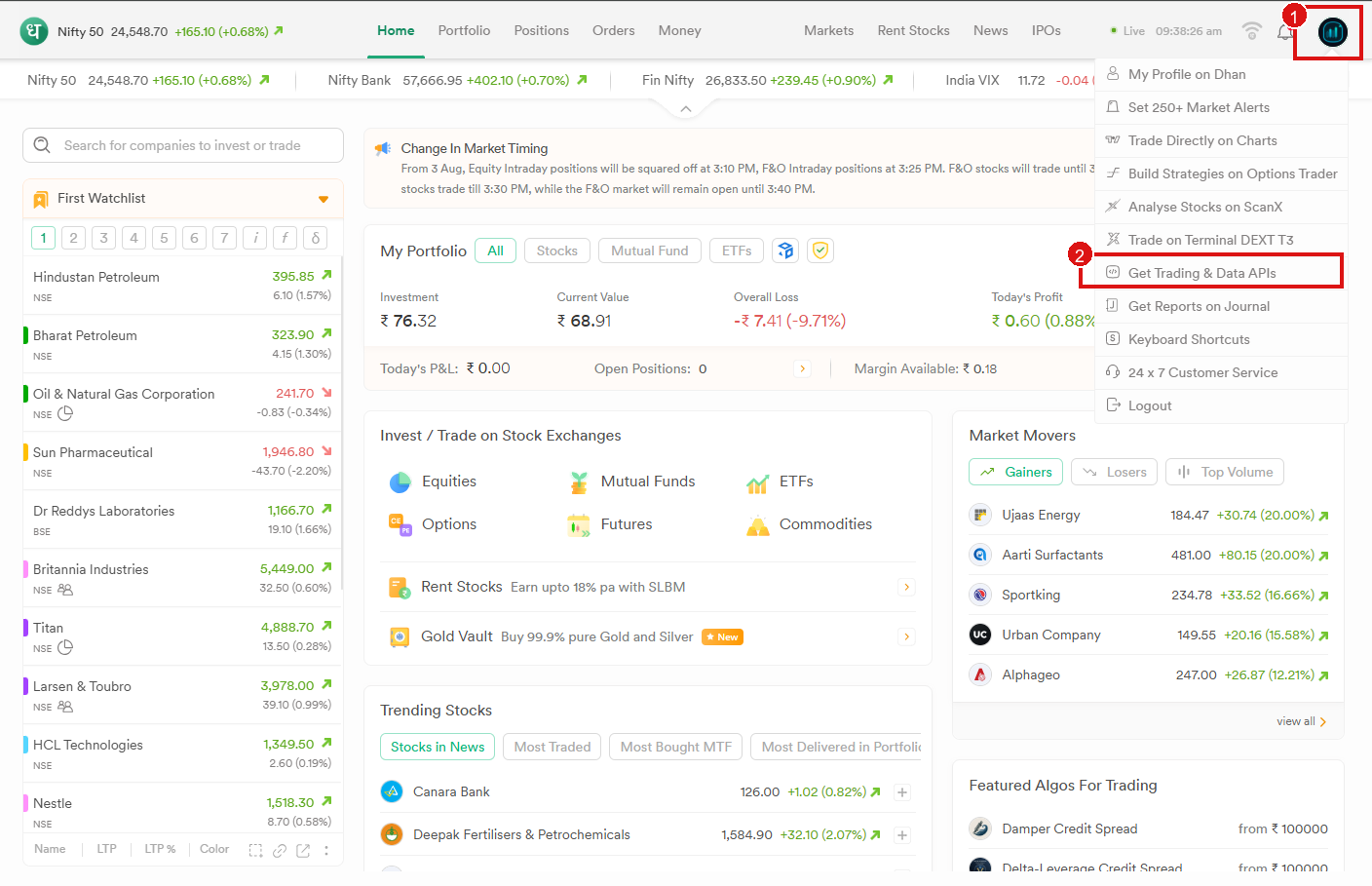This screenshot has height=886, width=1372.
Task: Show the Stocks in News tab
Action: (x=438, y=747)
